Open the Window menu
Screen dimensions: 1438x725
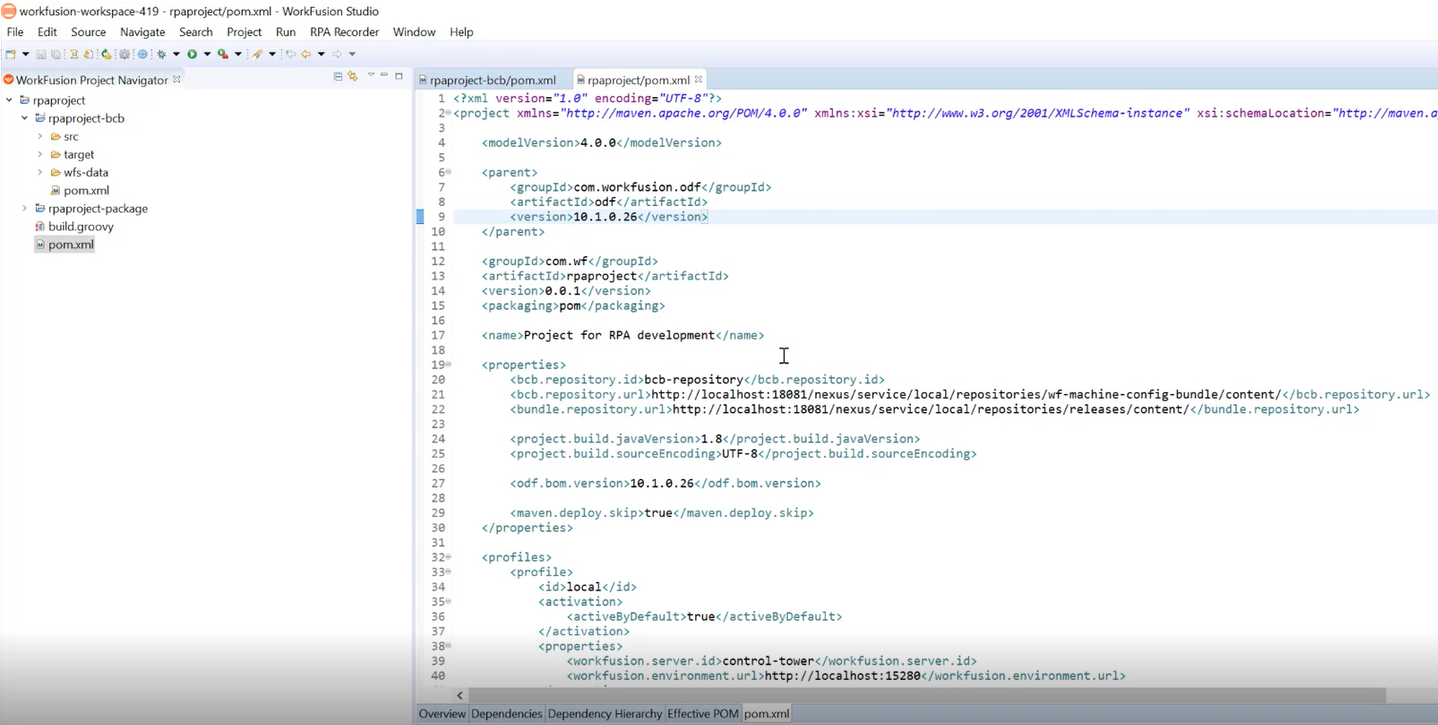point(414,32)
